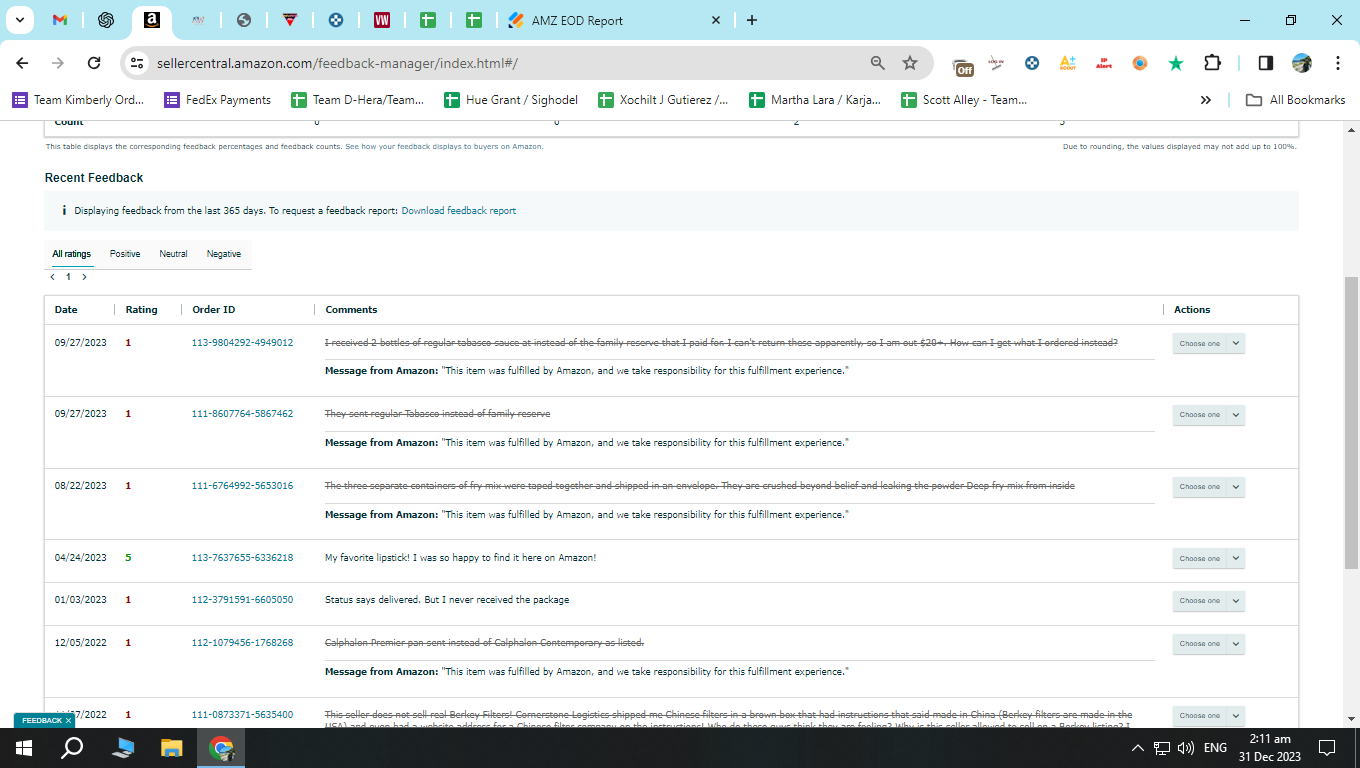The height and width of the screenshot is (768, 1360).
Task: Show hidden system tray icons
Action: pyautogui.click(x=1137, y=748)
